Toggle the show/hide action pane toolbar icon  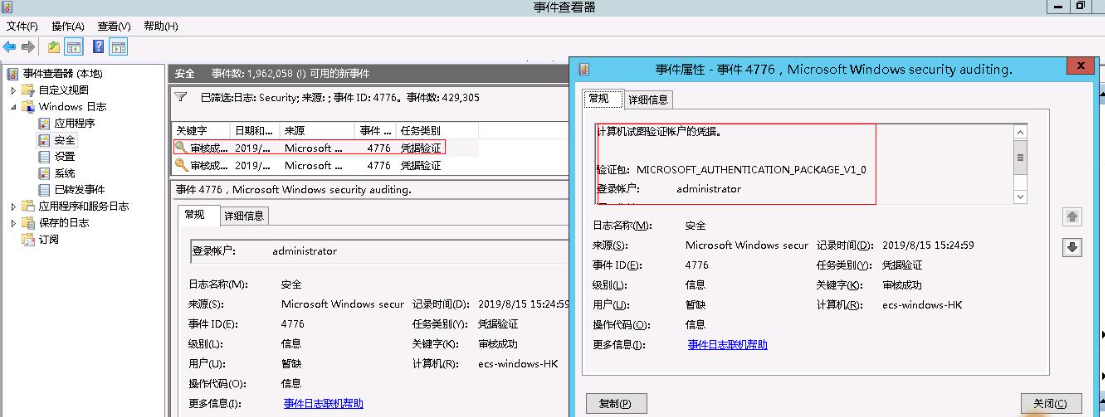(x=118, y=46)
